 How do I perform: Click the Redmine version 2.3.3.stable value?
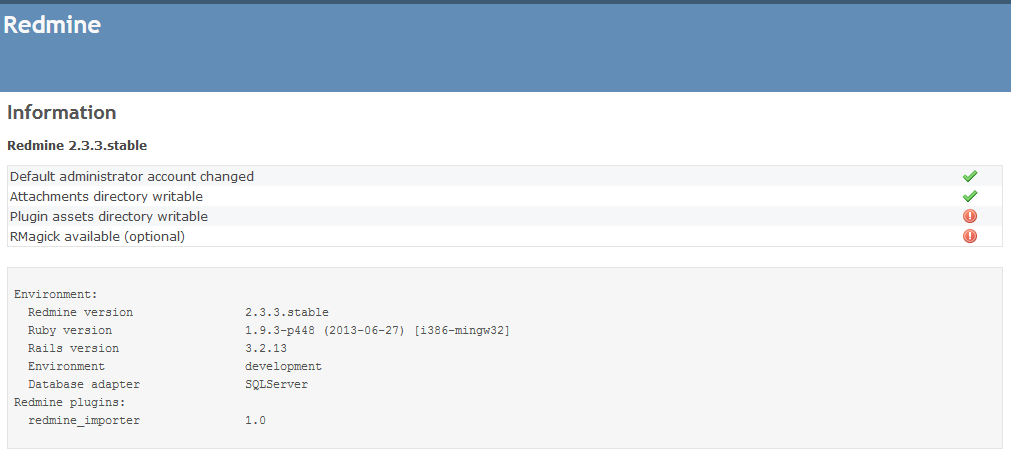point(286,312)
